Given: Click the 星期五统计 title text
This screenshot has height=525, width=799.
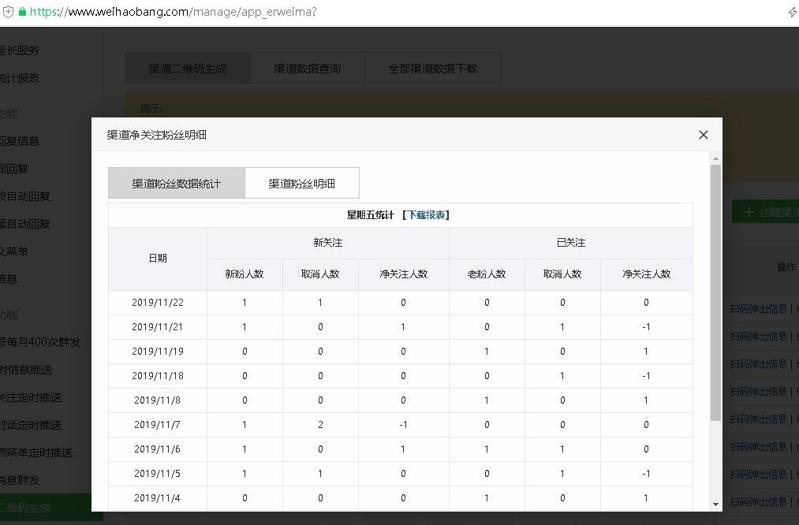Looking at the screenshot, I should coord(370,215).
